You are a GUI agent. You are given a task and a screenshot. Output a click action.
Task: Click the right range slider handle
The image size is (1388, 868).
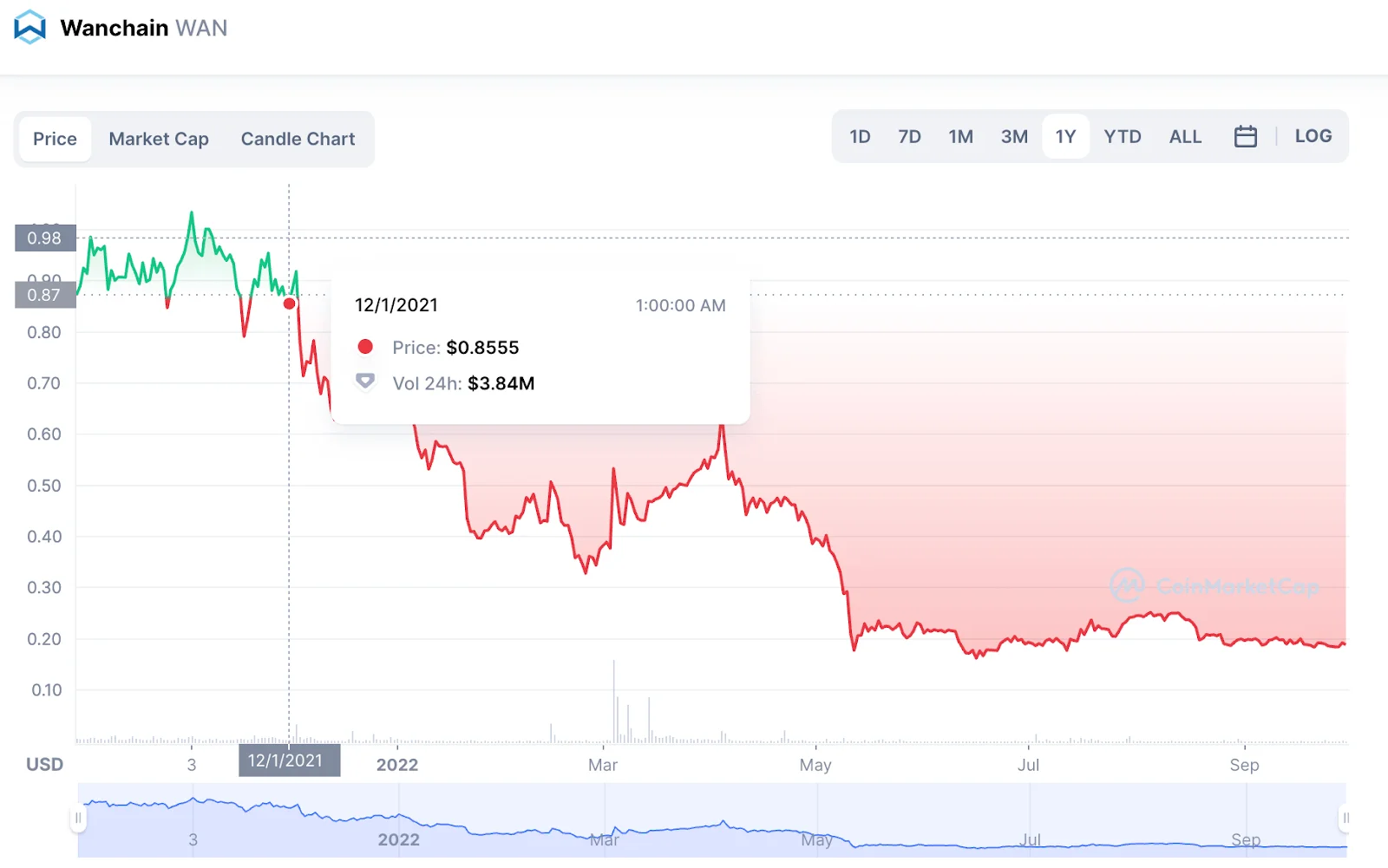[x=1345, y=818]
